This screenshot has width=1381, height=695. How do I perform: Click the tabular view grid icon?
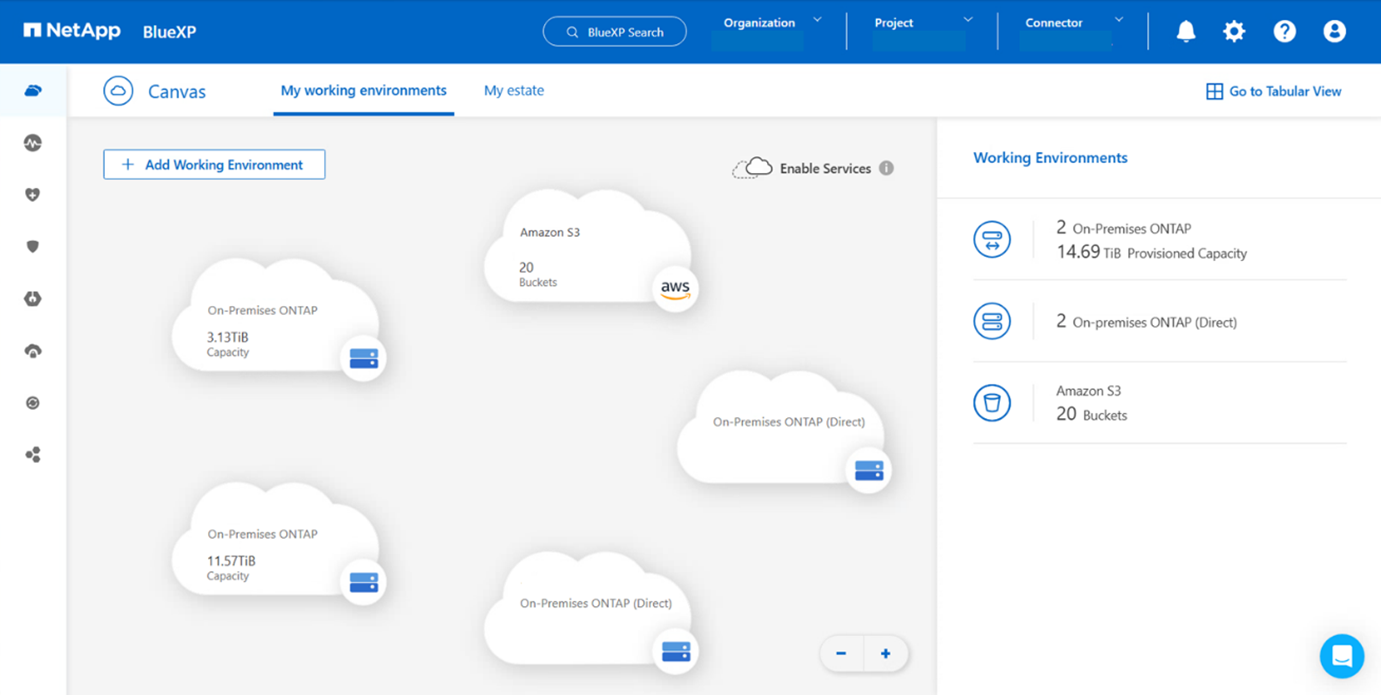1214,91
